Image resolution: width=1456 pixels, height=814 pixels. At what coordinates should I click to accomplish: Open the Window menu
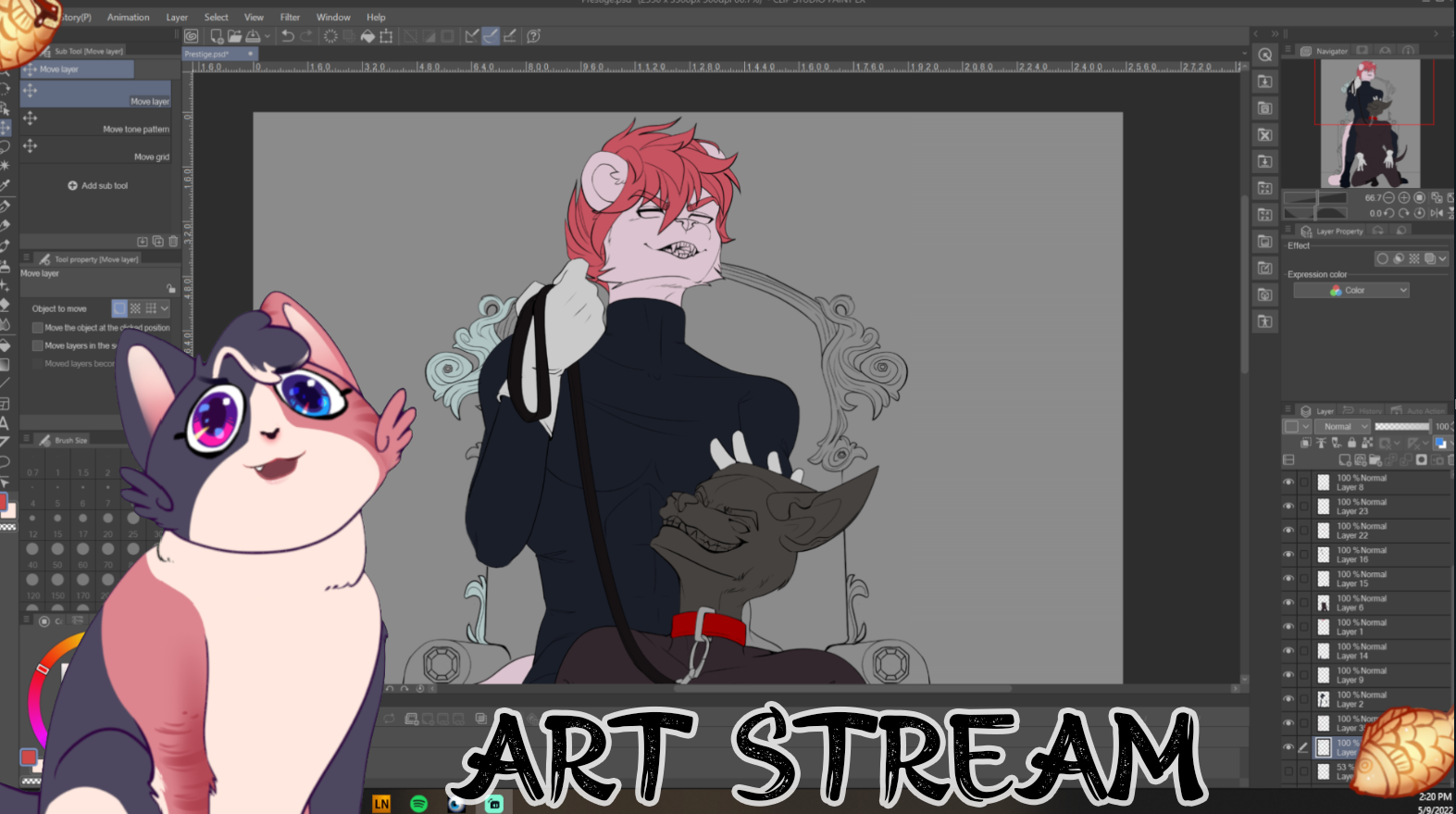(333, 18)
